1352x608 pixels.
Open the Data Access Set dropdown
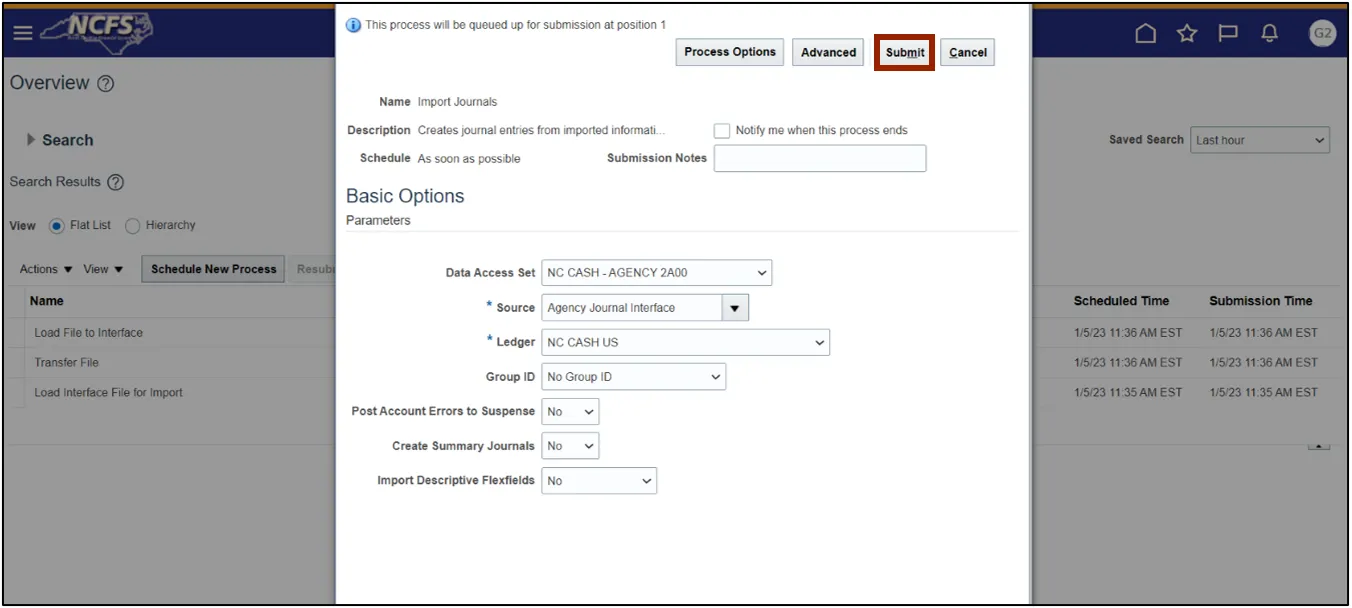pos(656,273)
